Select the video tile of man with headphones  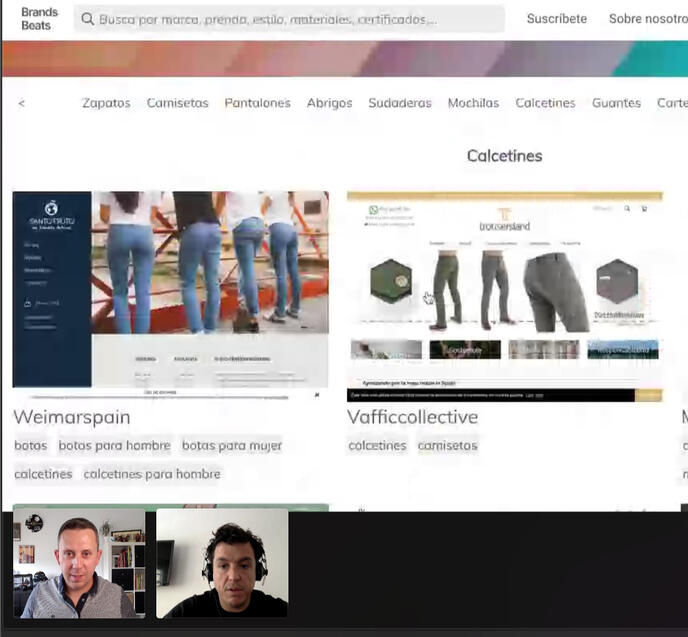[222, 563]
